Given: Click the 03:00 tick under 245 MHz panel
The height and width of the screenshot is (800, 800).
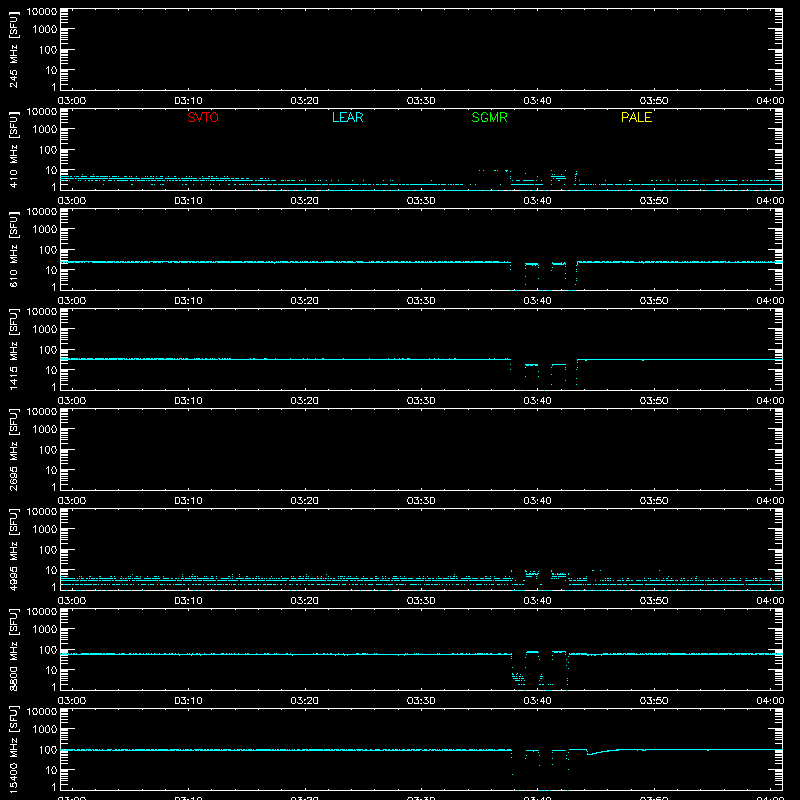Looking at the screenshot, I should 72,101.
